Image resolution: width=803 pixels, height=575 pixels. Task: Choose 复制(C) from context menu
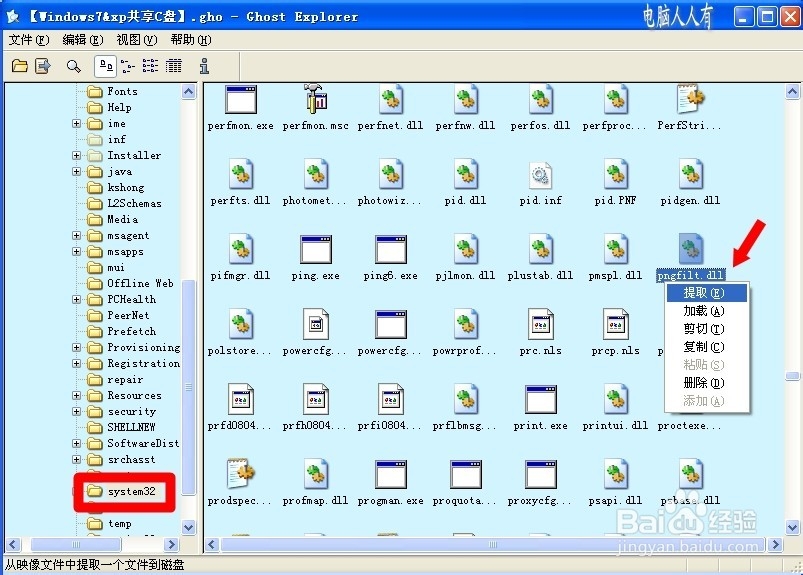(707, 347)
